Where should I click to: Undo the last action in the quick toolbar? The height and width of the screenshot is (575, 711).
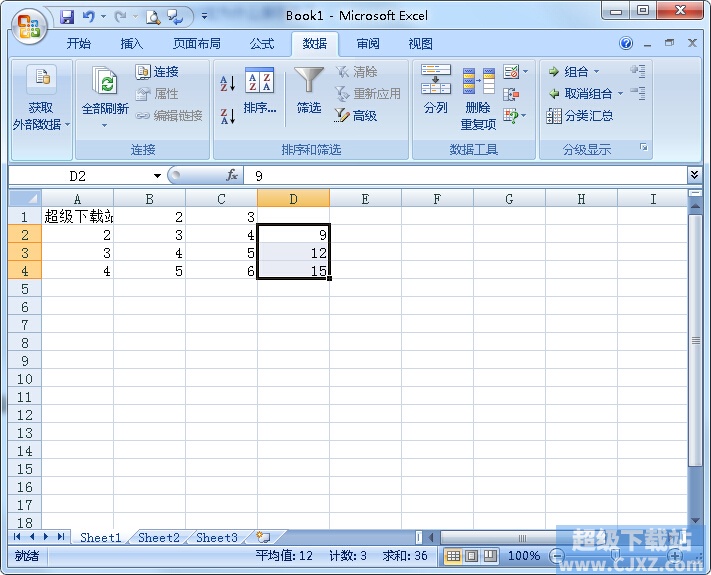(88, 17)
